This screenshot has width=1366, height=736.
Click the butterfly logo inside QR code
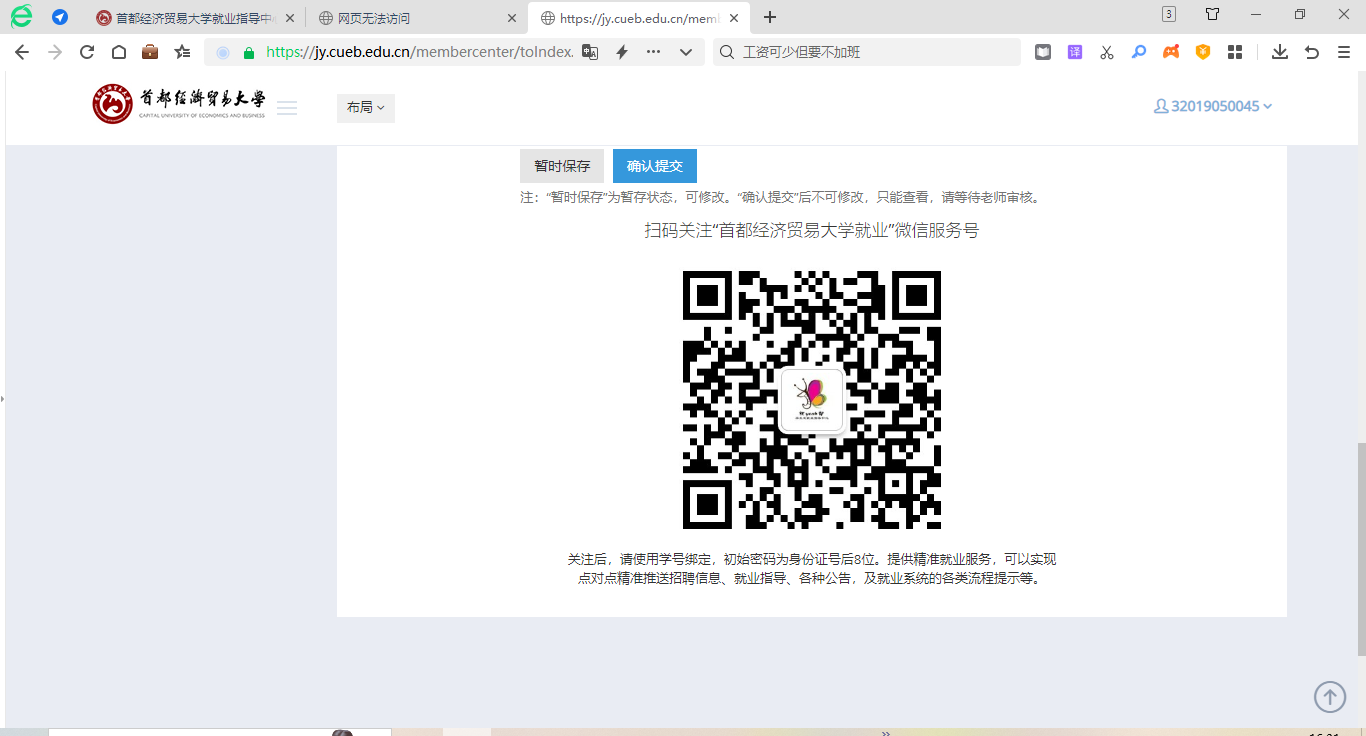click(x=811, y=401)
